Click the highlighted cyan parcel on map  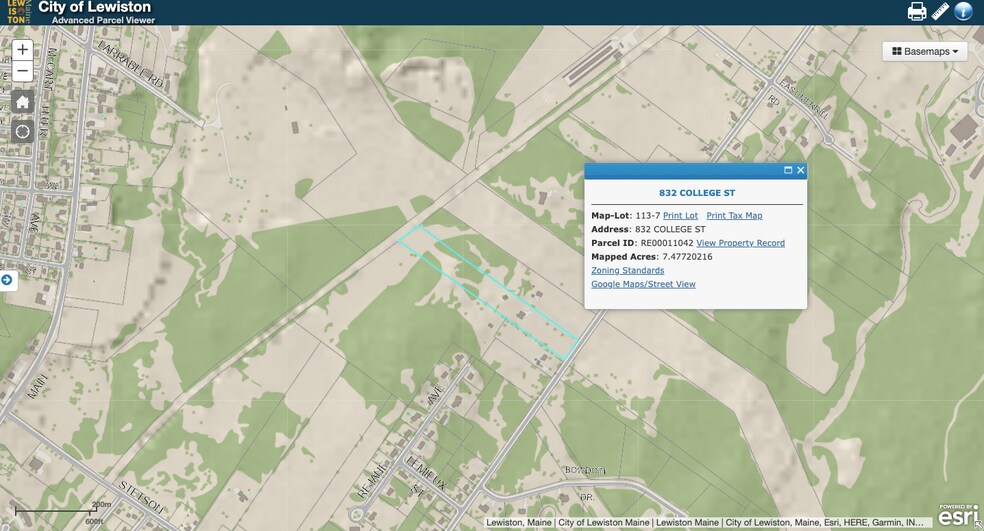[488, 292]
